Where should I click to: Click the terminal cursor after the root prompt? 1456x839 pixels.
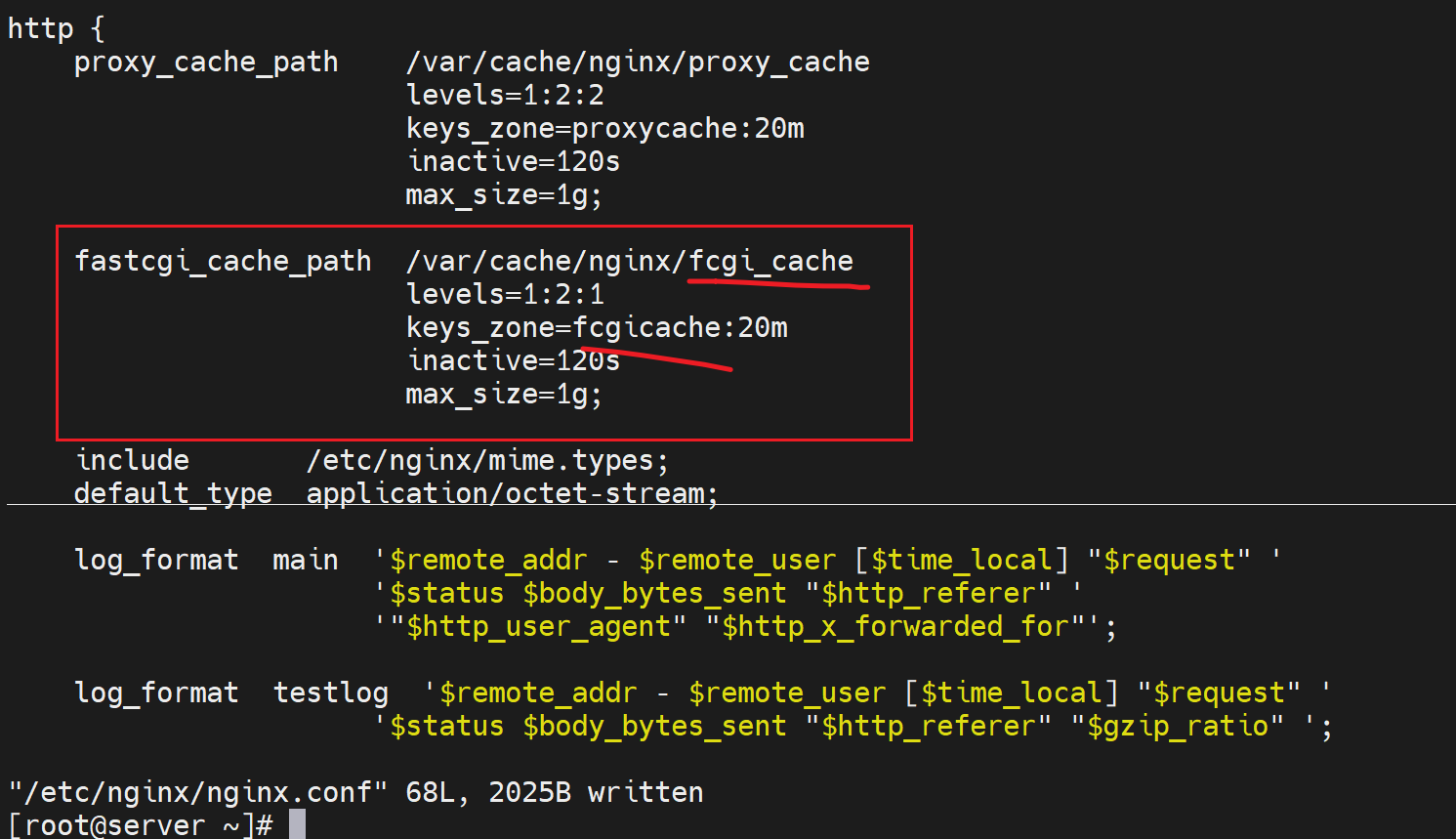coord(297,824)
